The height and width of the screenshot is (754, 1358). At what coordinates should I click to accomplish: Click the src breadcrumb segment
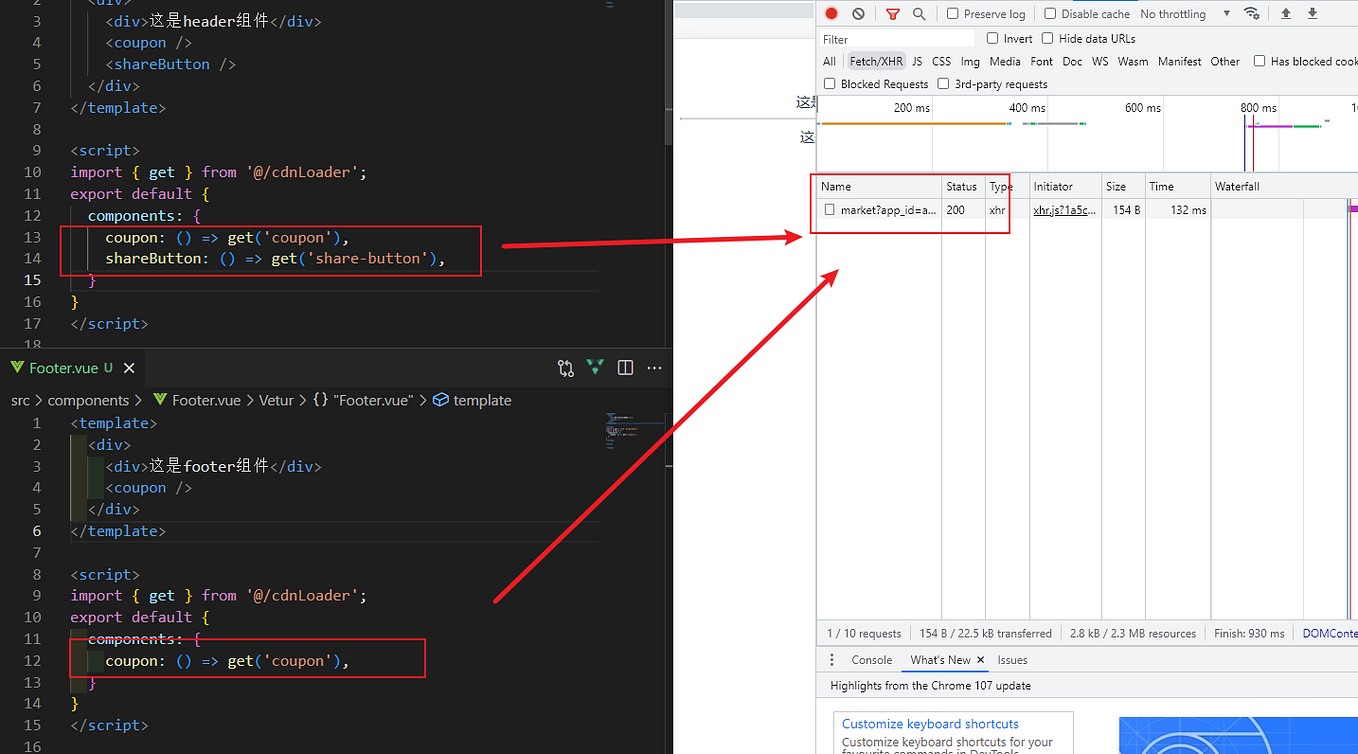click(x=20, y=400)
